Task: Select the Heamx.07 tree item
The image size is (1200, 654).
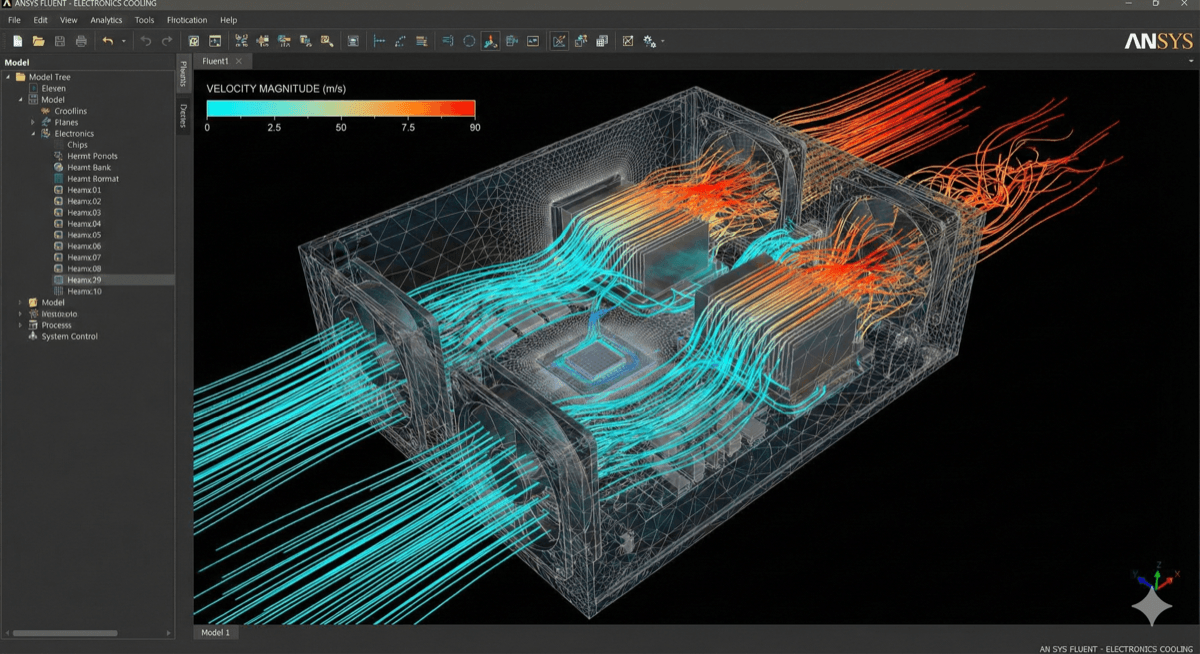Action: [x=84, y=258]
